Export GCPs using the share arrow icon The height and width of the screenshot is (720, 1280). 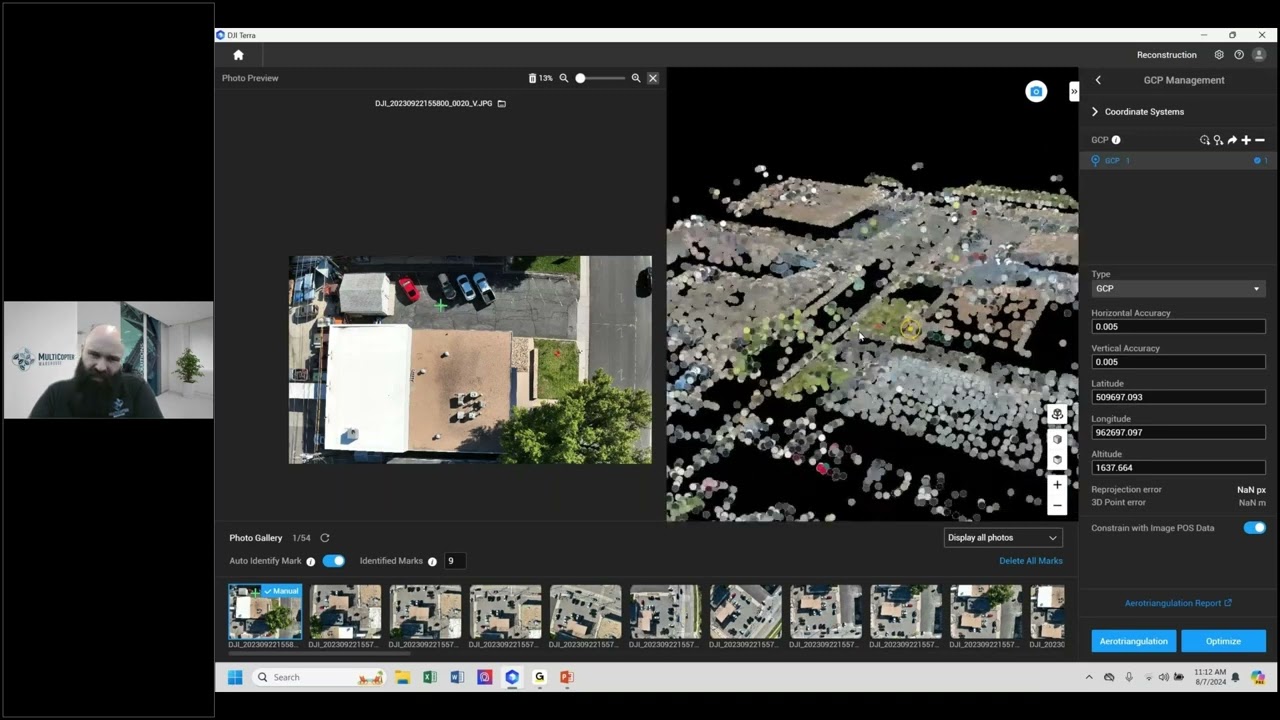click(1232, 140)
